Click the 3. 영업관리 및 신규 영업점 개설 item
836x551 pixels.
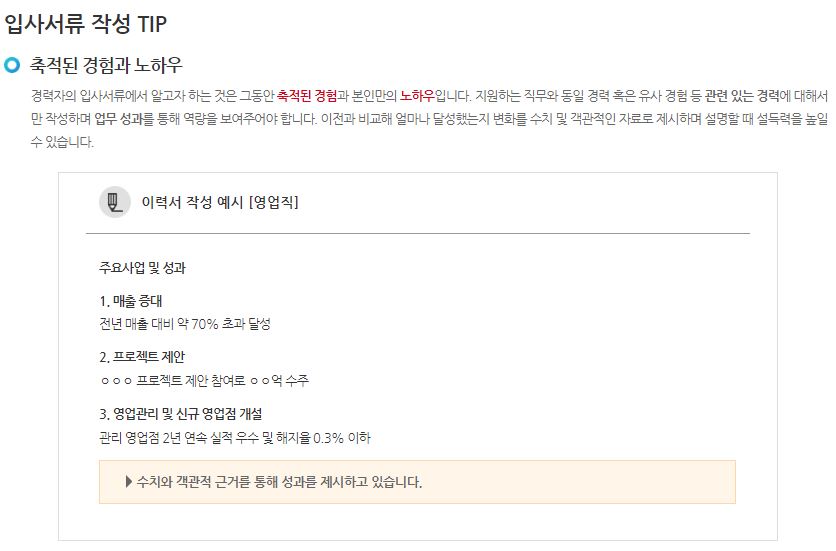pyautogui.click(x=181, y=414)
